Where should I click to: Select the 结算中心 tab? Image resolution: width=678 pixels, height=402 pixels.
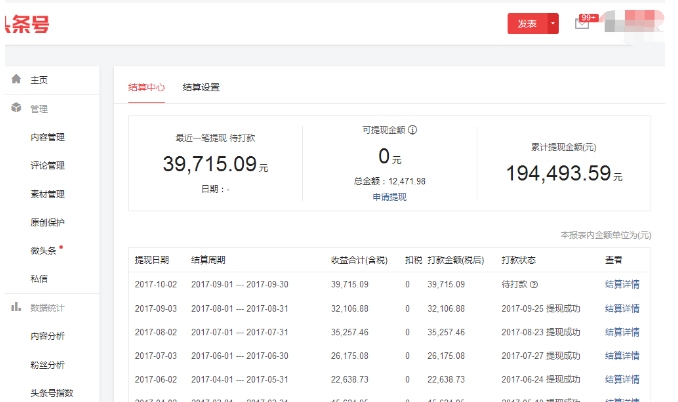tap(146, 87)
